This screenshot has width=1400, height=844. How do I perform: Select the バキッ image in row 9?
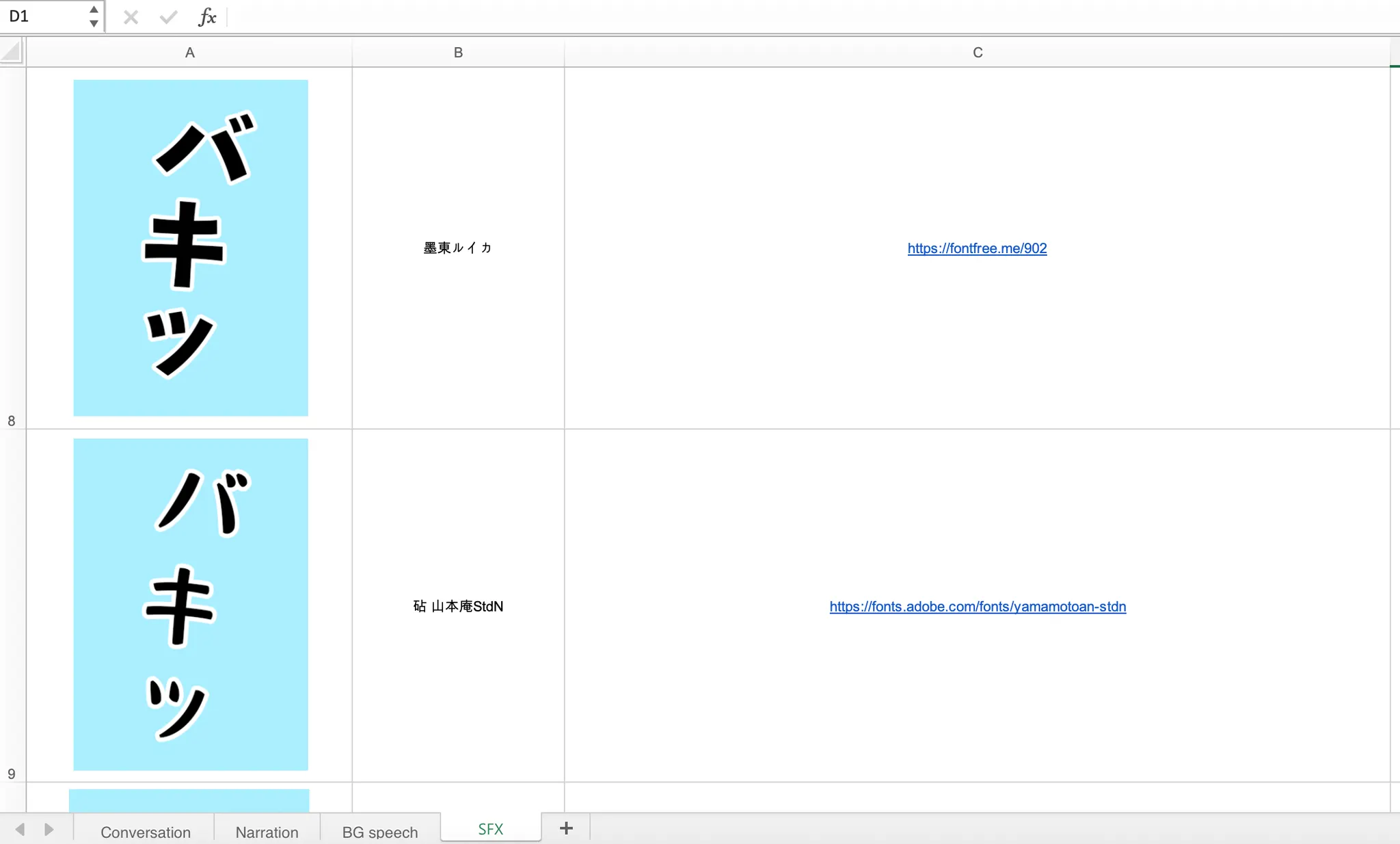click(191, 605)
